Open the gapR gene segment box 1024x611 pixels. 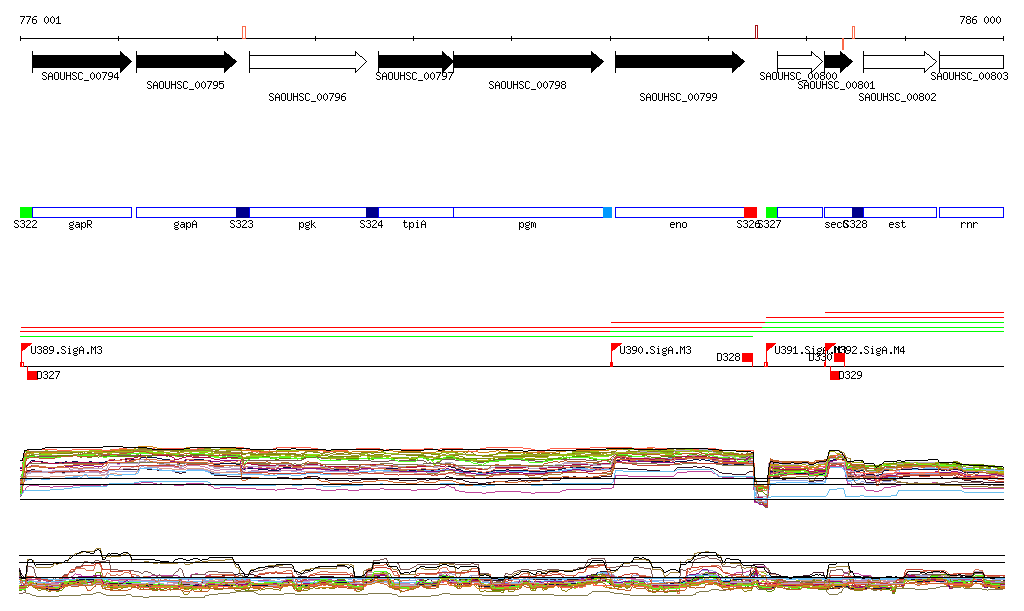[x=82, y=213]
